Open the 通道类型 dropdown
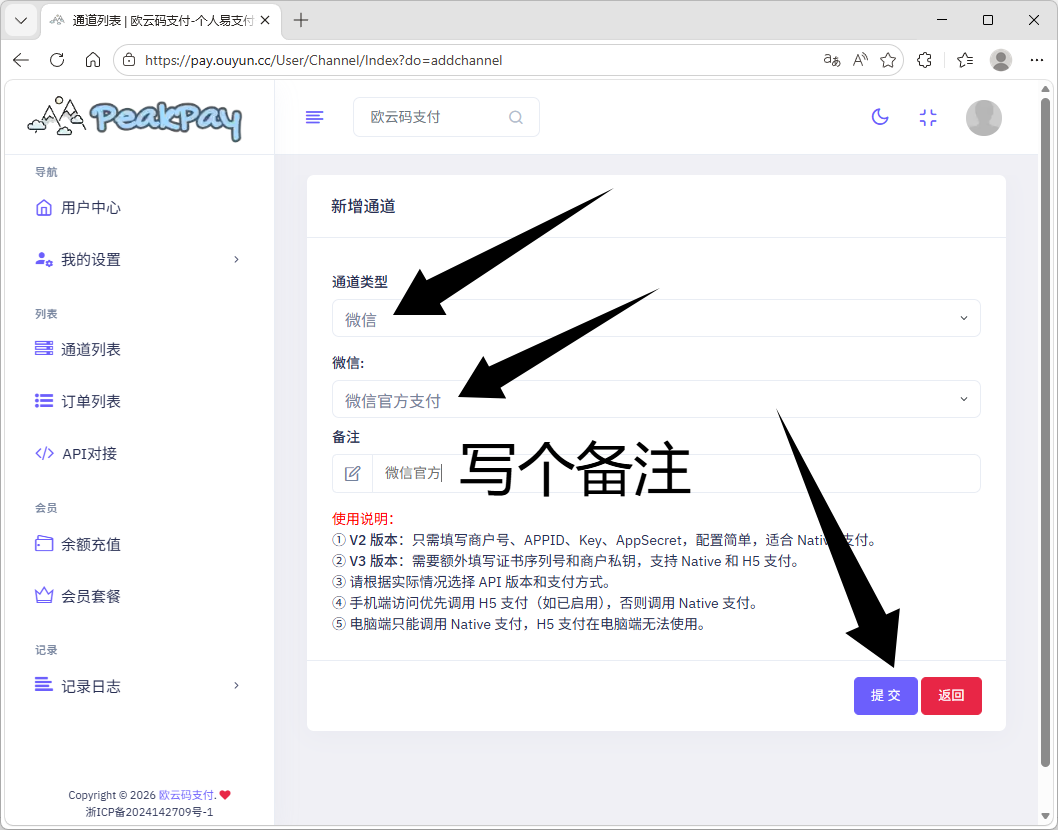This screenshot has width=1058, height=830. click(655, 319)
